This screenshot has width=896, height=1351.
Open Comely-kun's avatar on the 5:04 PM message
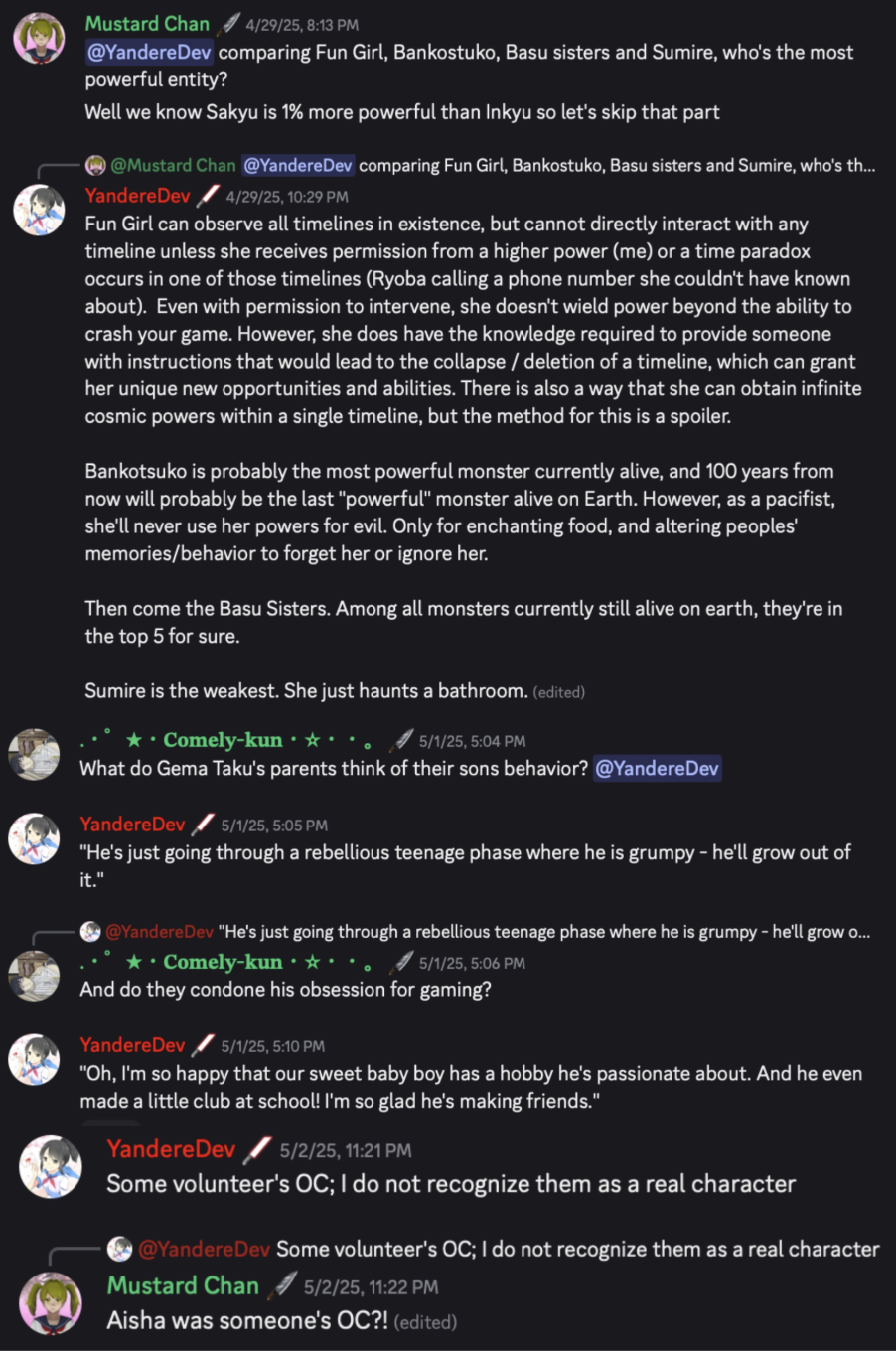35,754
